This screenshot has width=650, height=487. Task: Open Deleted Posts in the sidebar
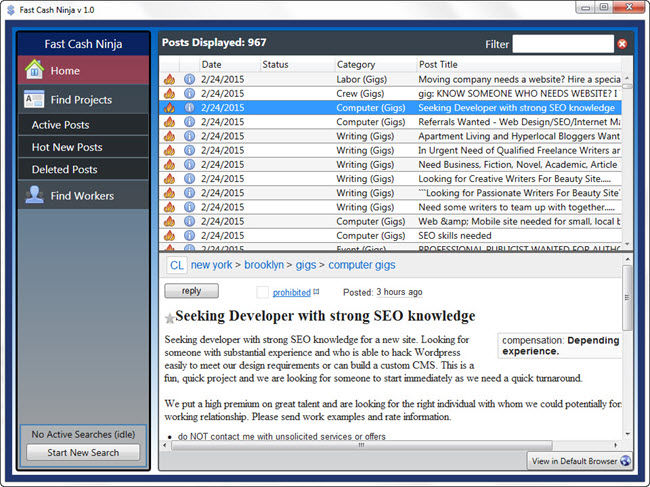[x=64, y=170]
